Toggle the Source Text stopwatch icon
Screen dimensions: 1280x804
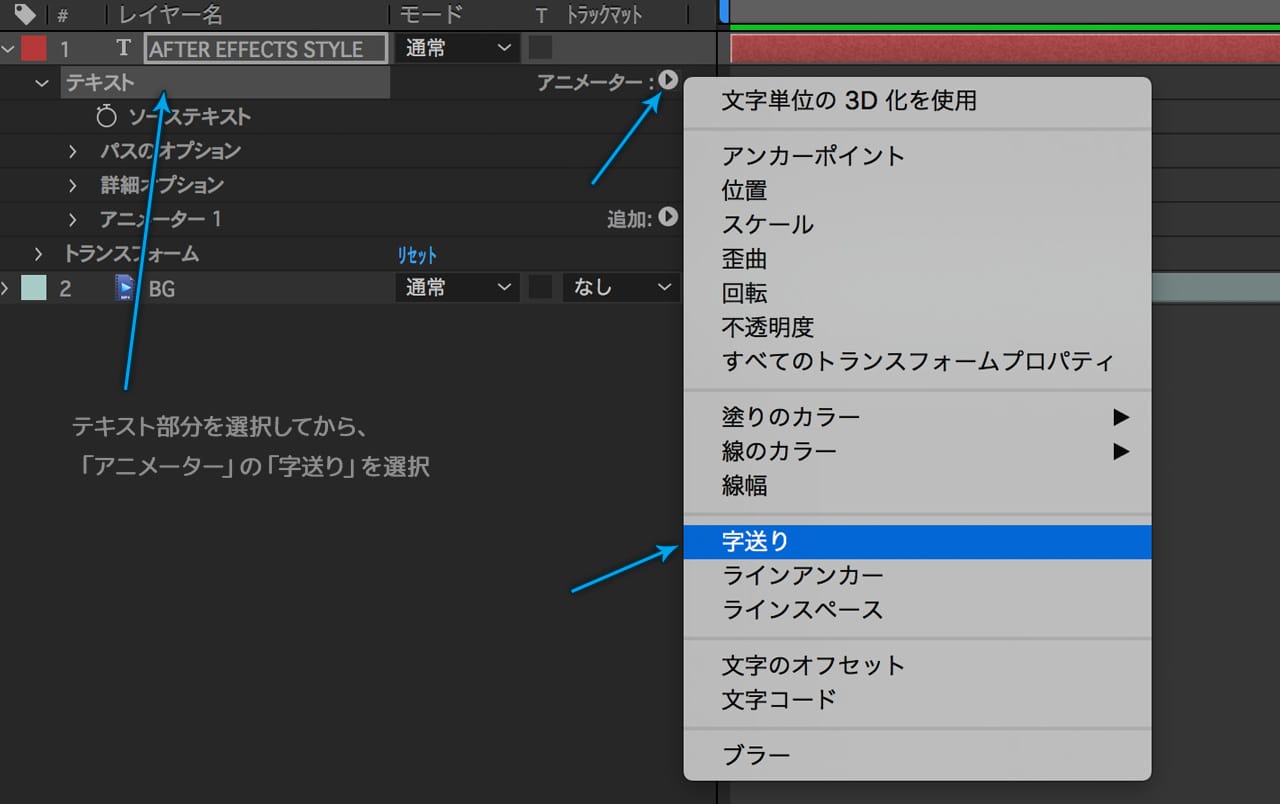pyautogui.click(x=106, y=117)
